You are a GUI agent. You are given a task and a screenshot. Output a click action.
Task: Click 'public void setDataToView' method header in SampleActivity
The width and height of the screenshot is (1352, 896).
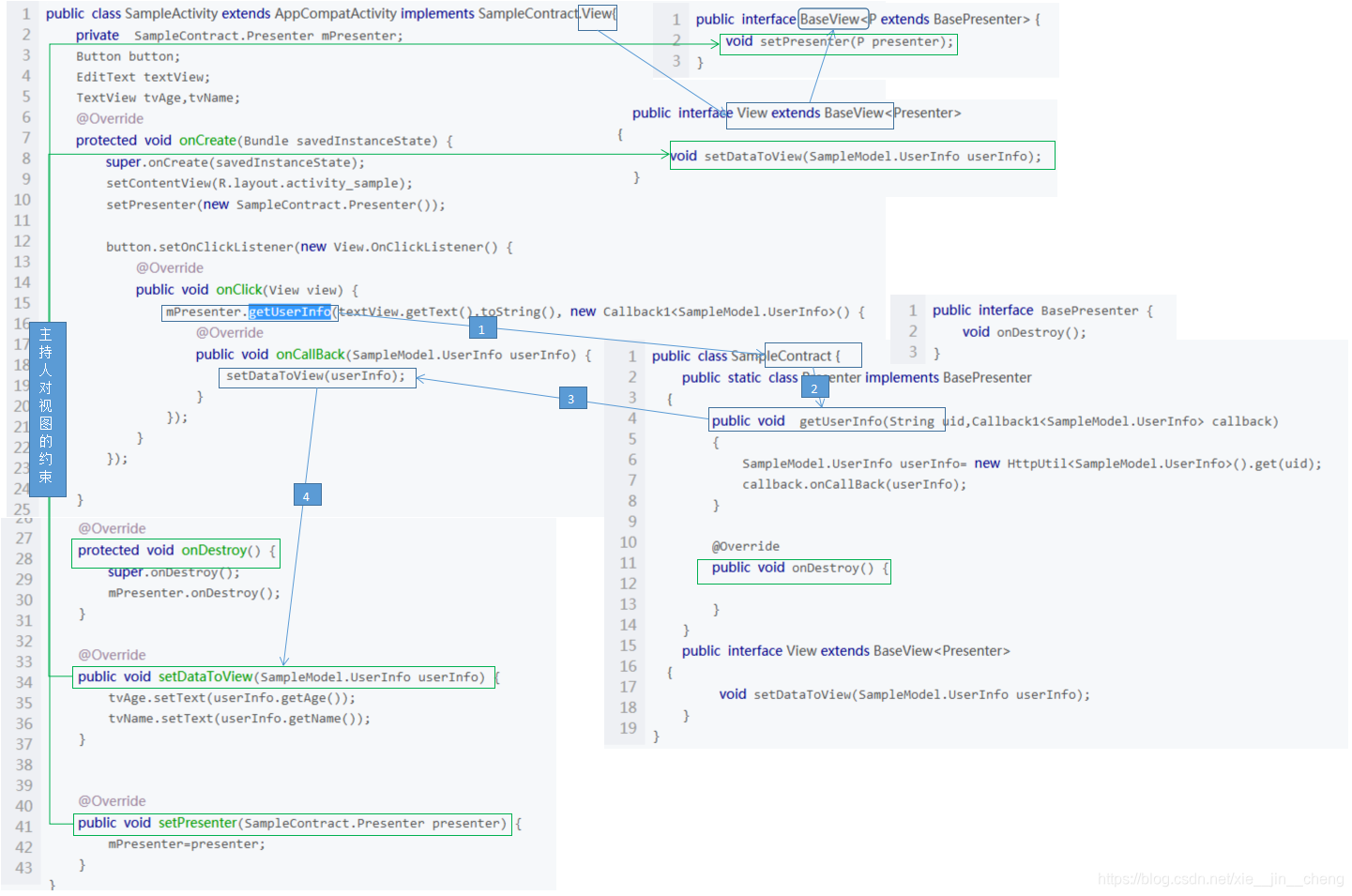click(x=283, y=676)
